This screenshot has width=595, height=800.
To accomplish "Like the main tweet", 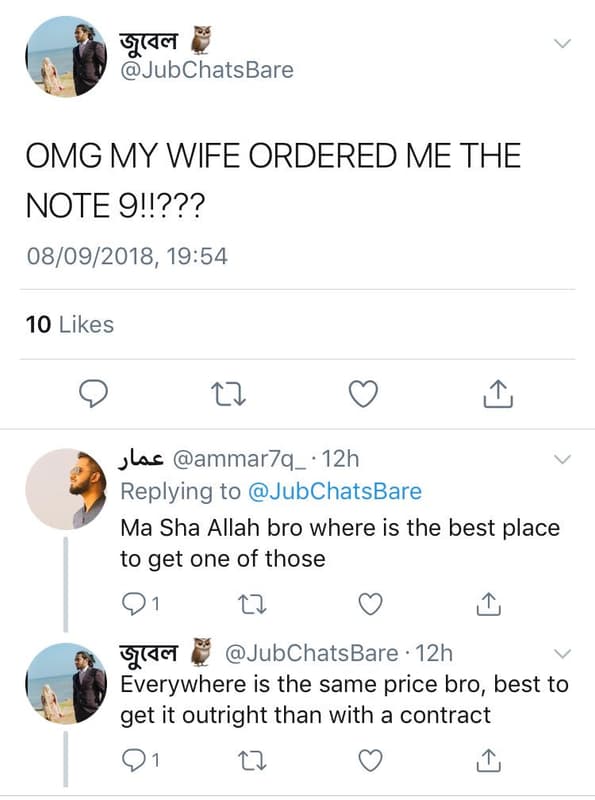I will [363, 394].
